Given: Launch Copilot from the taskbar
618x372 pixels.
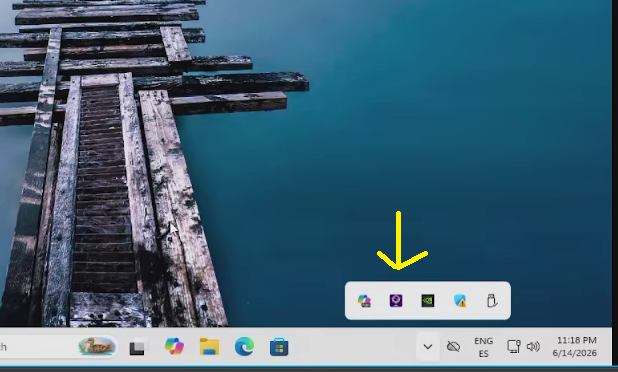Looking at the screenshot, I should pyautogui.click(x=174, y=347).
